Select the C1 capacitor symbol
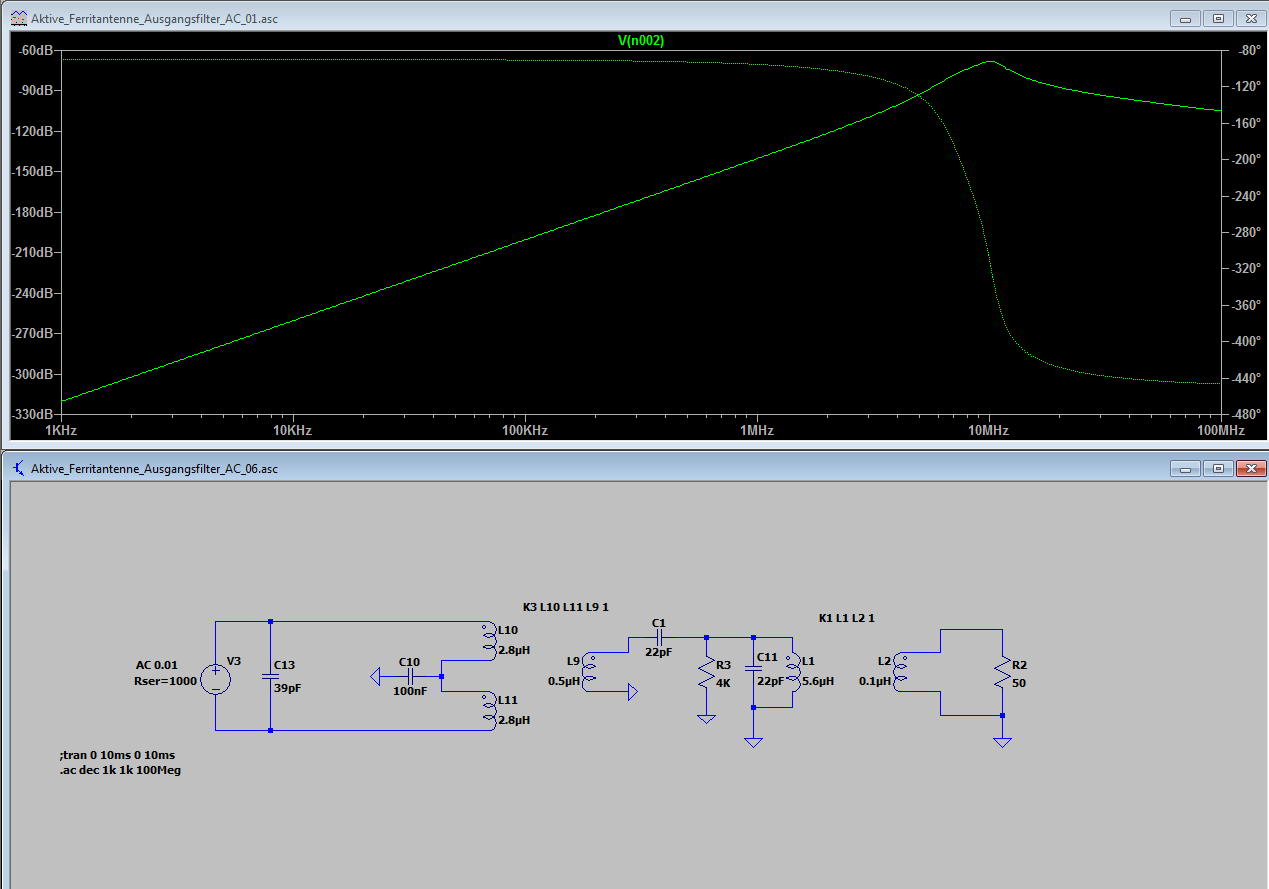This screenshot has height=889, width=1269. [658, 638]
